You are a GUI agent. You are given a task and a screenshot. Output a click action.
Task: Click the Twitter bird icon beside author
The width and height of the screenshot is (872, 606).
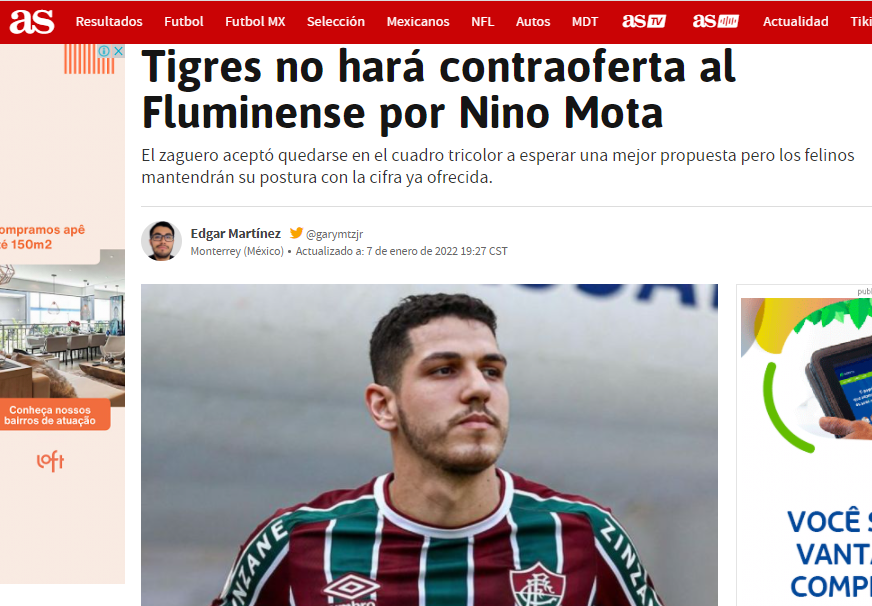pyautogui.click(x=296, y=234)
